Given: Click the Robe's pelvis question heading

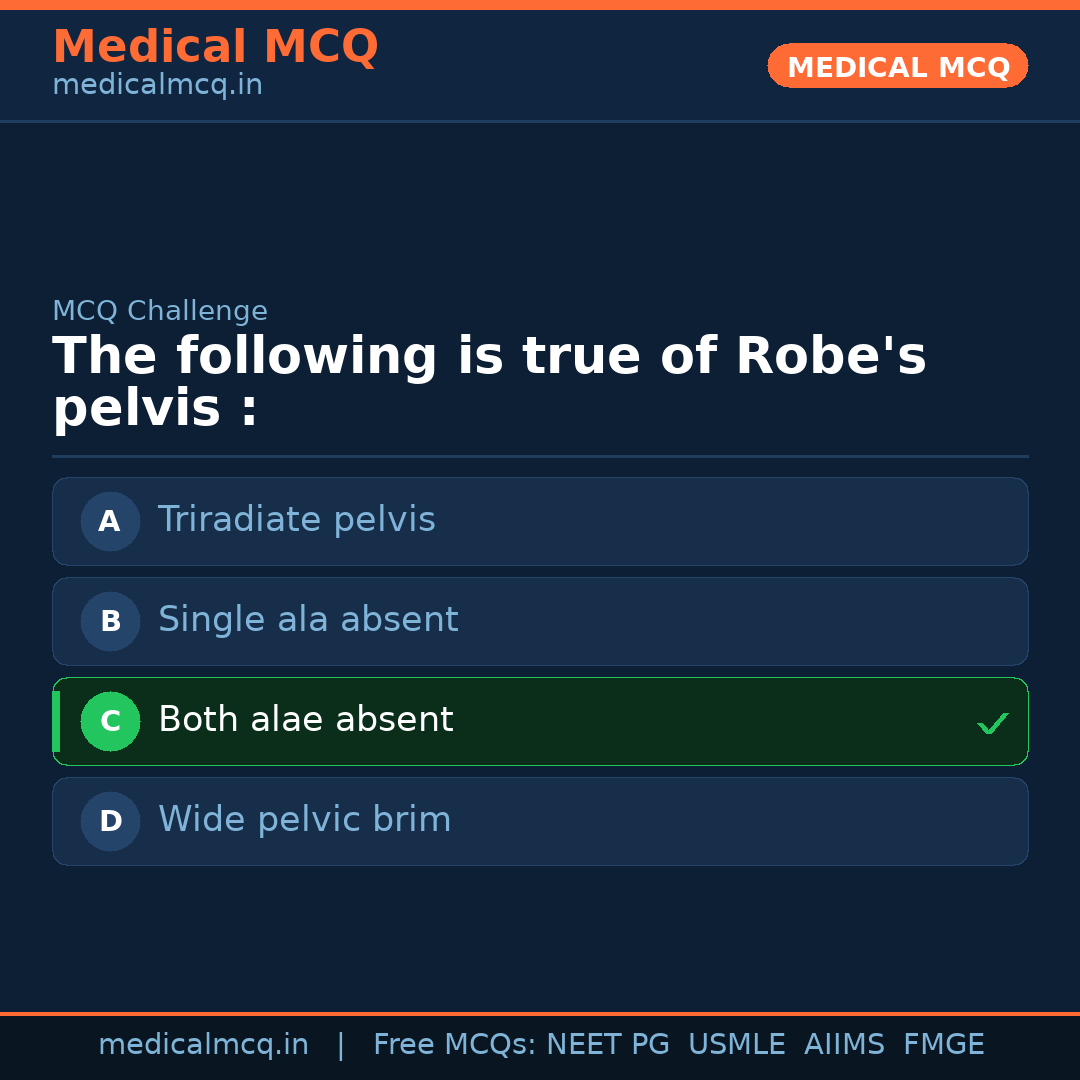Looking at the screenshot, I should click(489, 382).
